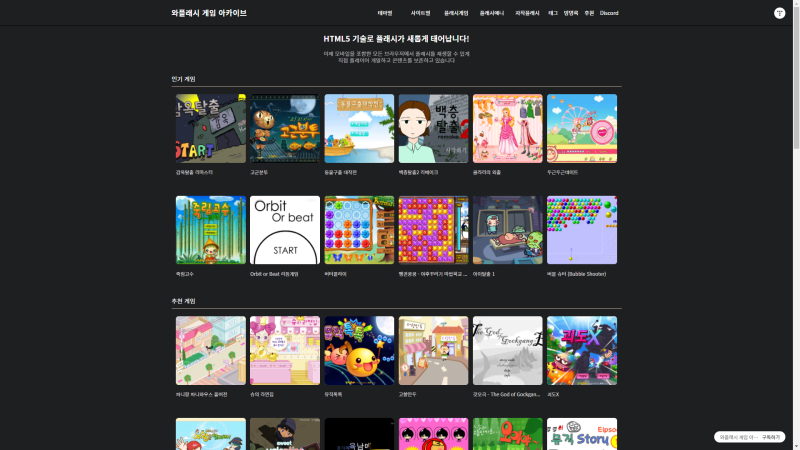Click the 고군분투 title text

tap(259, 172)
